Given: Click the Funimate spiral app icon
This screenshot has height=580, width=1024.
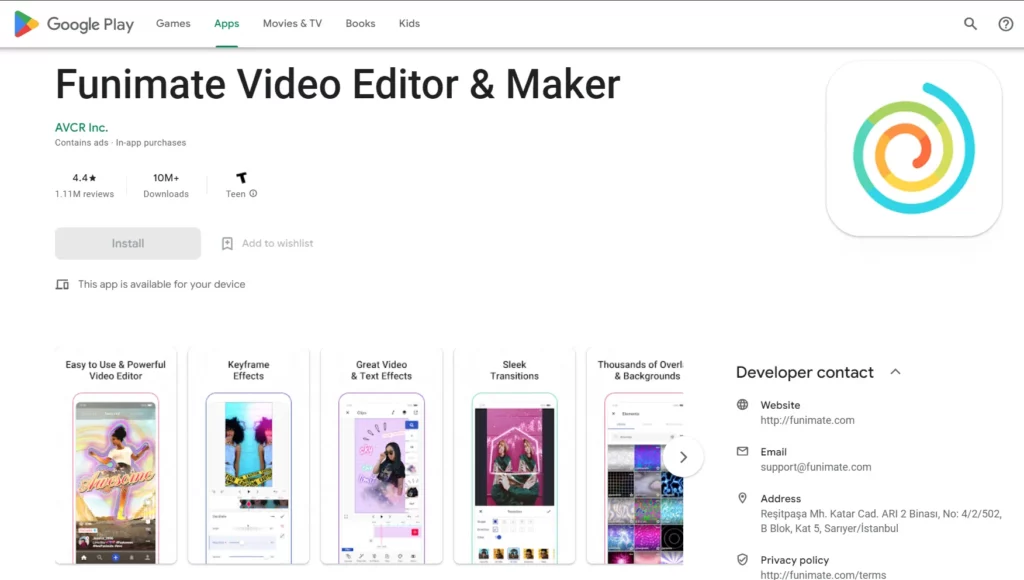Looking at the screenshot, I should (x=914, y=149).
